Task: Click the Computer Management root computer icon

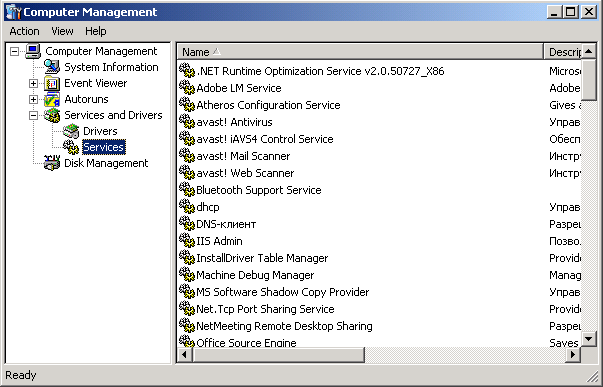Action: click(x=33, y=51)
